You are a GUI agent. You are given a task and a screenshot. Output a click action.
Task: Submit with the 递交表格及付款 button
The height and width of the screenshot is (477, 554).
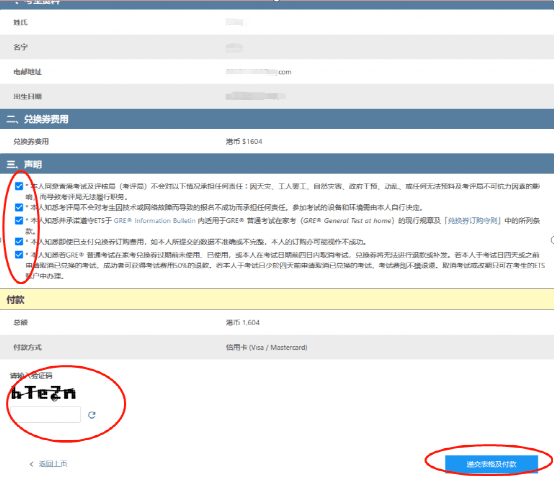[491, 464]
